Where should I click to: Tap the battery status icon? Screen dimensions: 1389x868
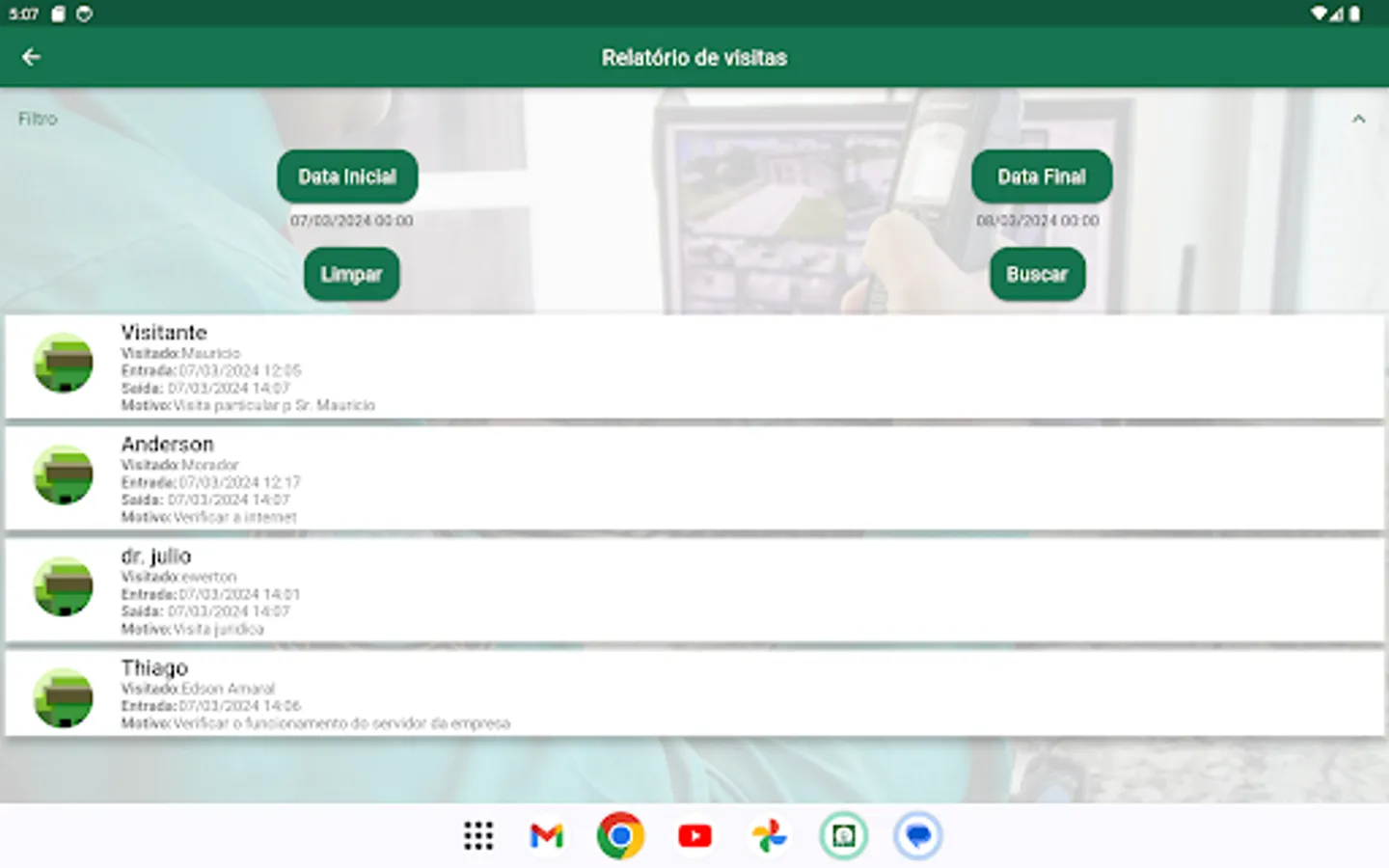1355,14
